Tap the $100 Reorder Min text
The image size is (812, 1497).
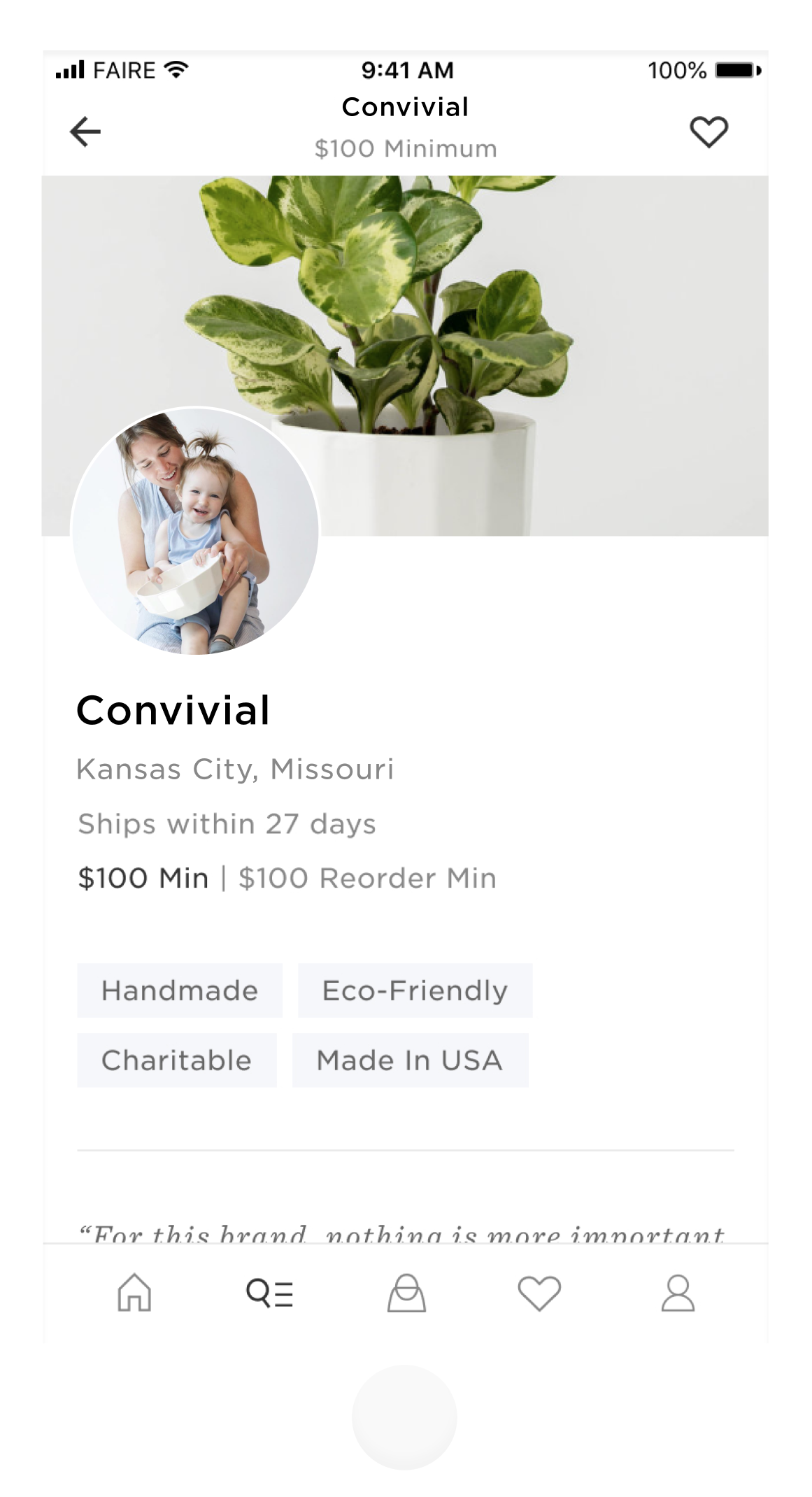(x=367, y=879)
